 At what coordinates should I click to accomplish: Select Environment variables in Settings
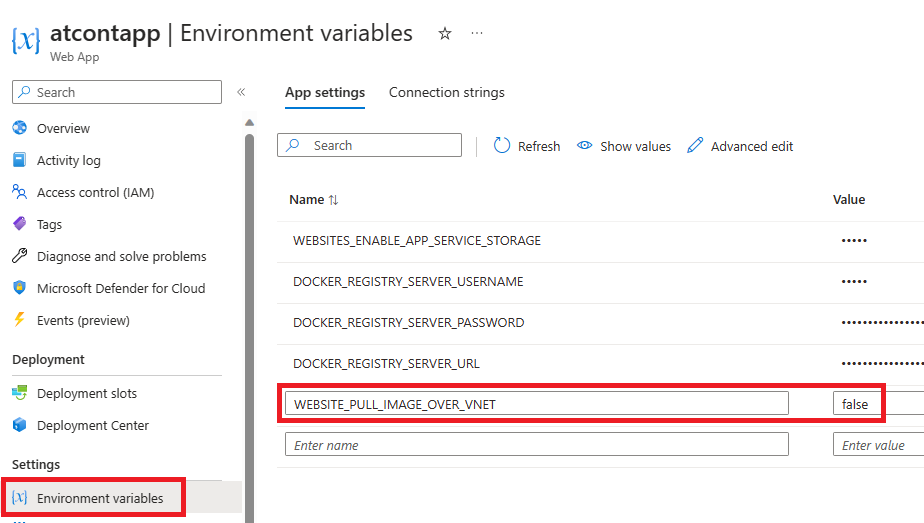click(x=100, y=498)
